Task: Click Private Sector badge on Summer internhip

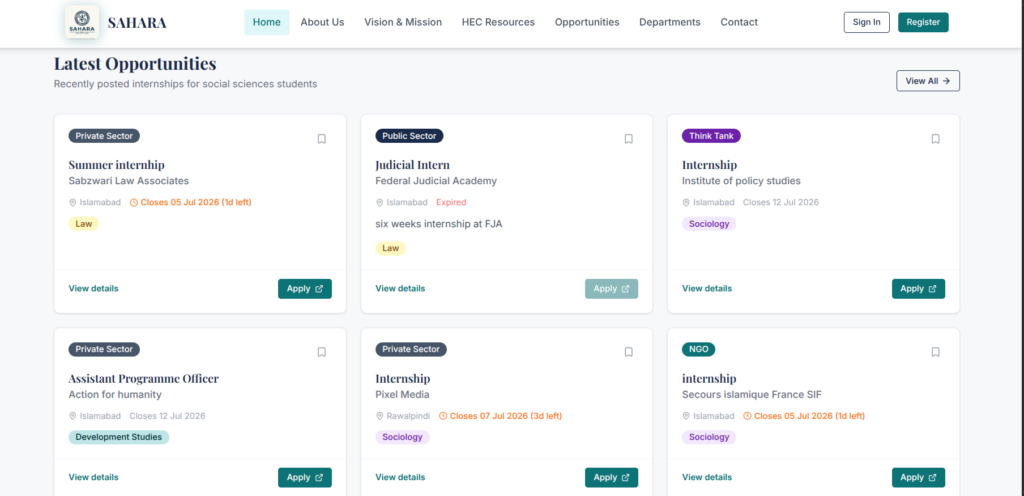Action: coord(104,136)
